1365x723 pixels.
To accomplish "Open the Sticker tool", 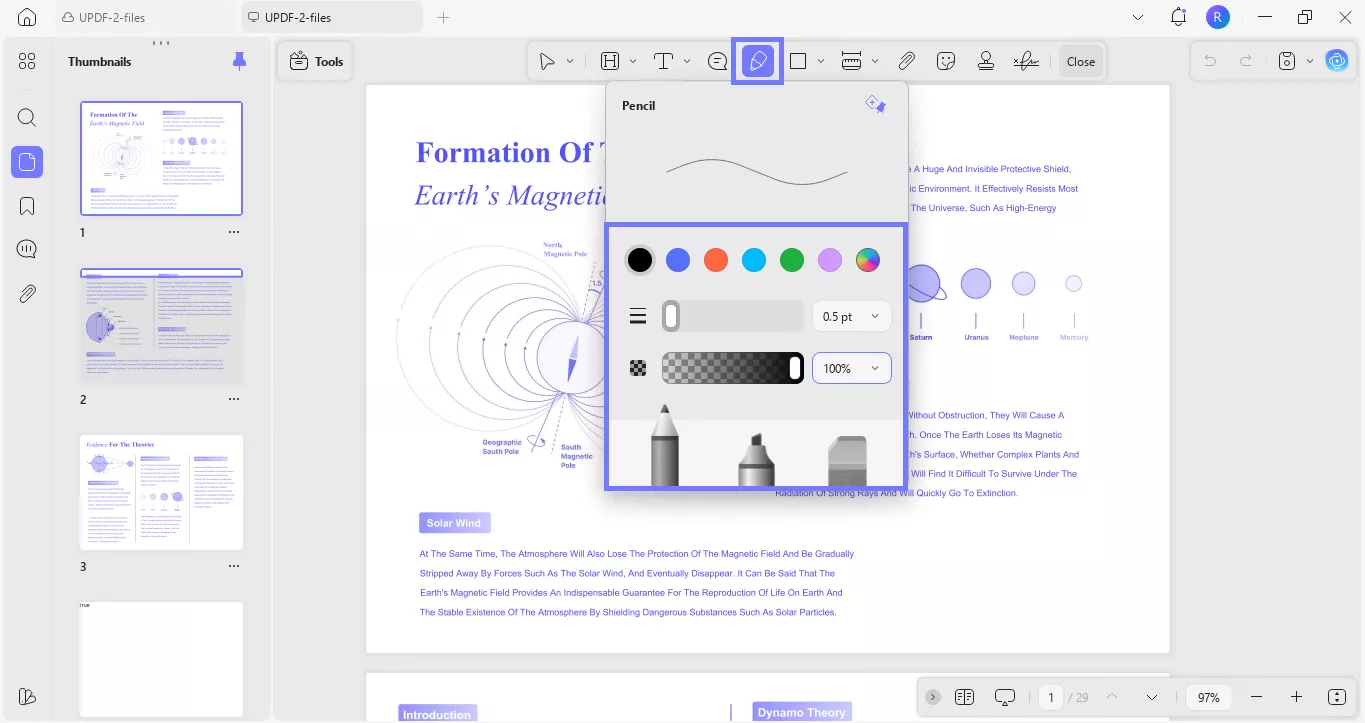I will 945,61.
